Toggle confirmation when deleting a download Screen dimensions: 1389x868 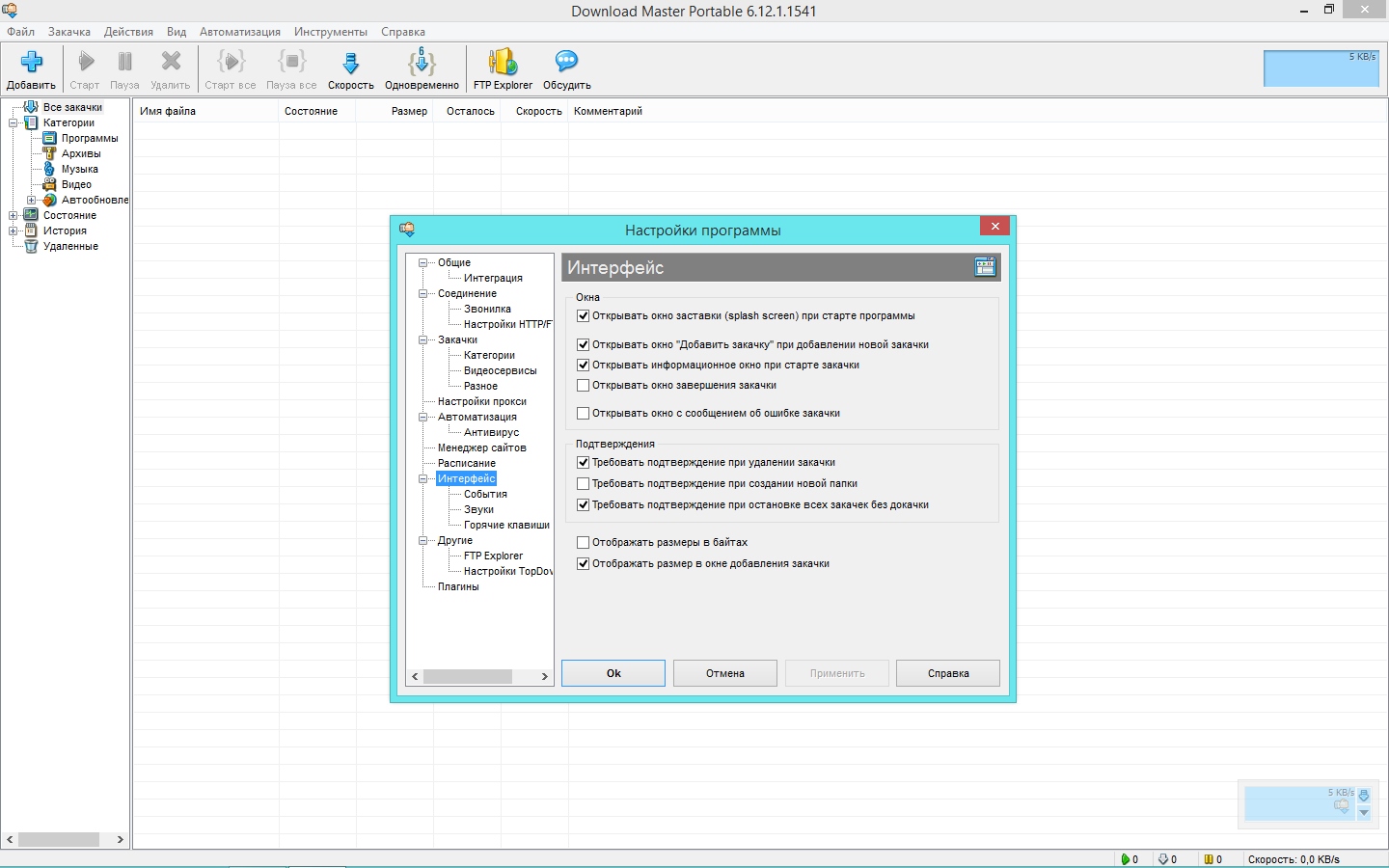point(583,462)
